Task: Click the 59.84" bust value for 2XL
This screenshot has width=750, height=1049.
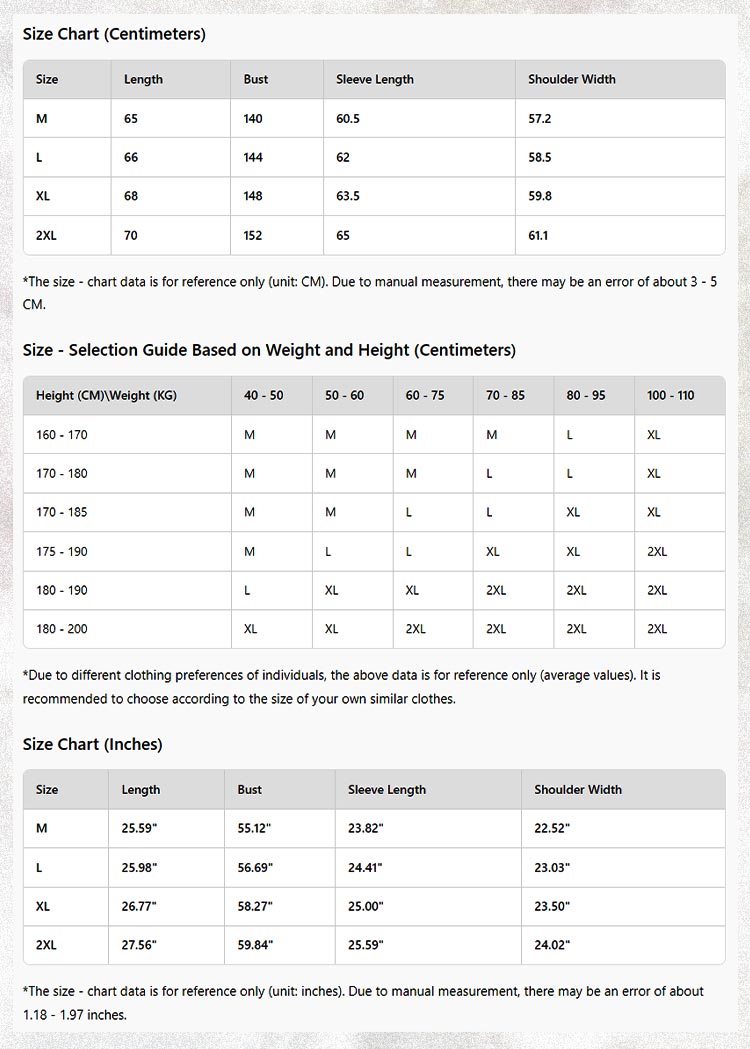Action: (255, 945)
